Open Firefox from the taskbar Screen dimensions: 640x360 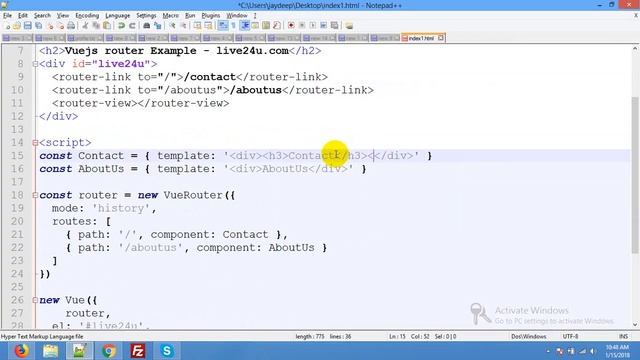coord(21,351)
